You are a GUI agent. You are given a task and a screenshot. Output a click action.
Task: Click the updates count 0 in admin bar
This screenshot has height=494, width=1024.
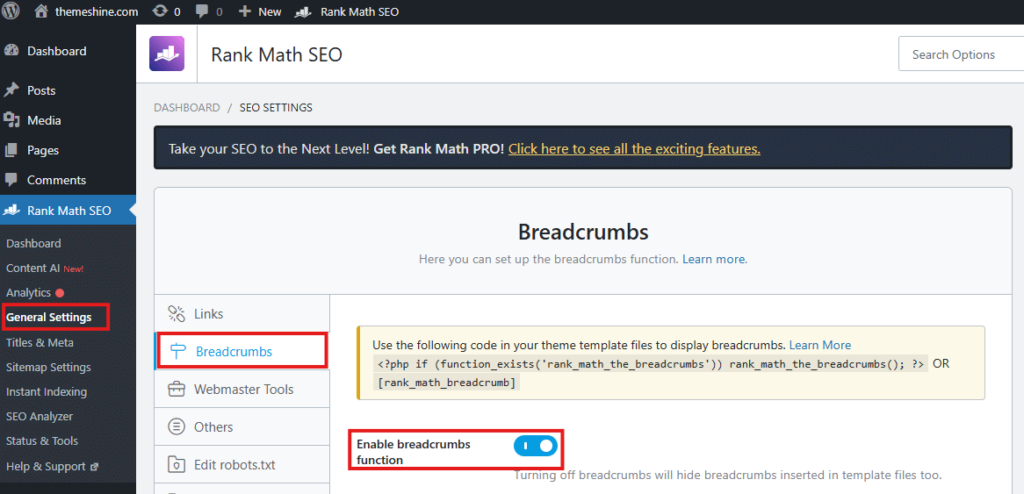tap(177, 12)
